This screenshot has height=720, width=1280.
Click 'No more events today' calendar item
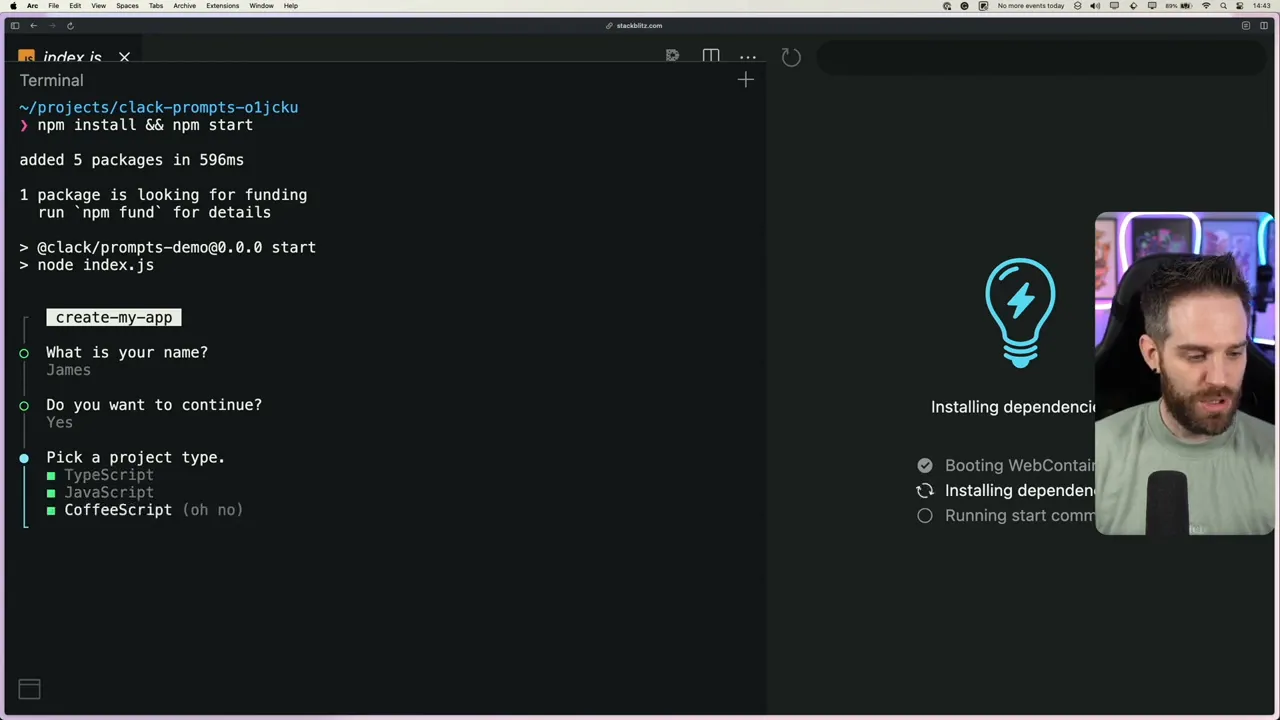[1030, 6]
